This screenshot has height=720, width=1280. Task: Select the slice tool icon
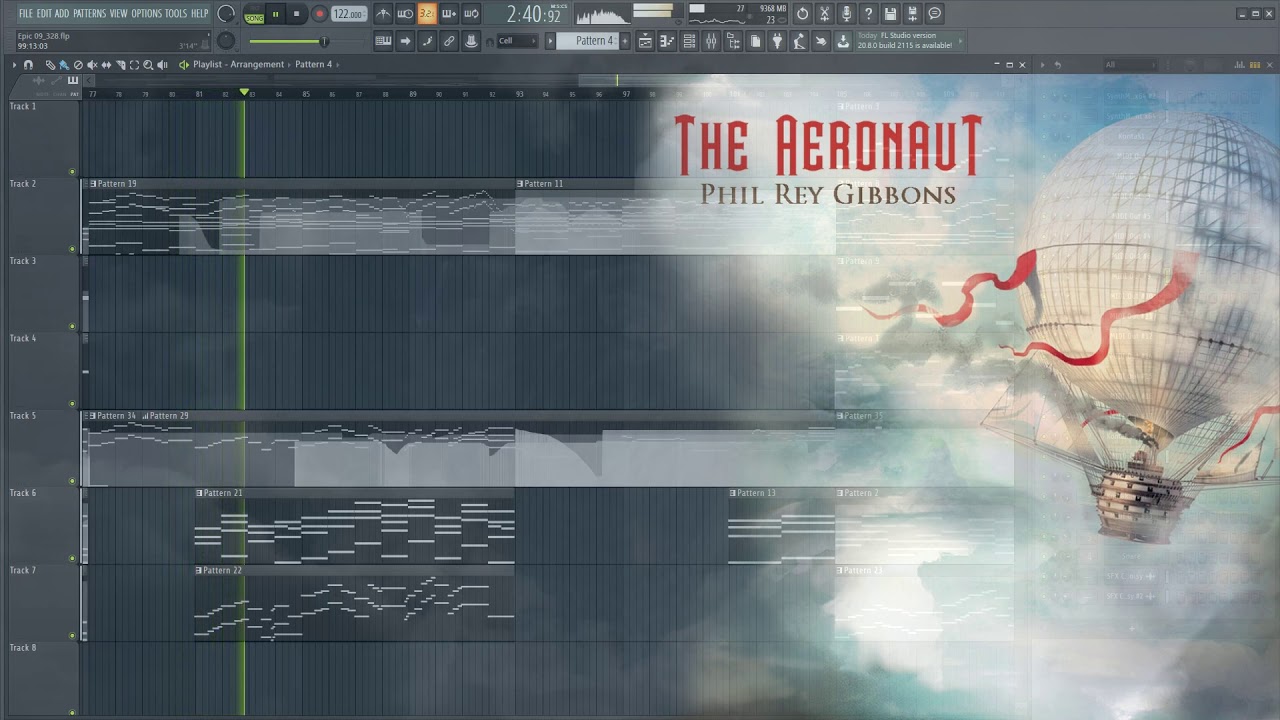(120, 65)
